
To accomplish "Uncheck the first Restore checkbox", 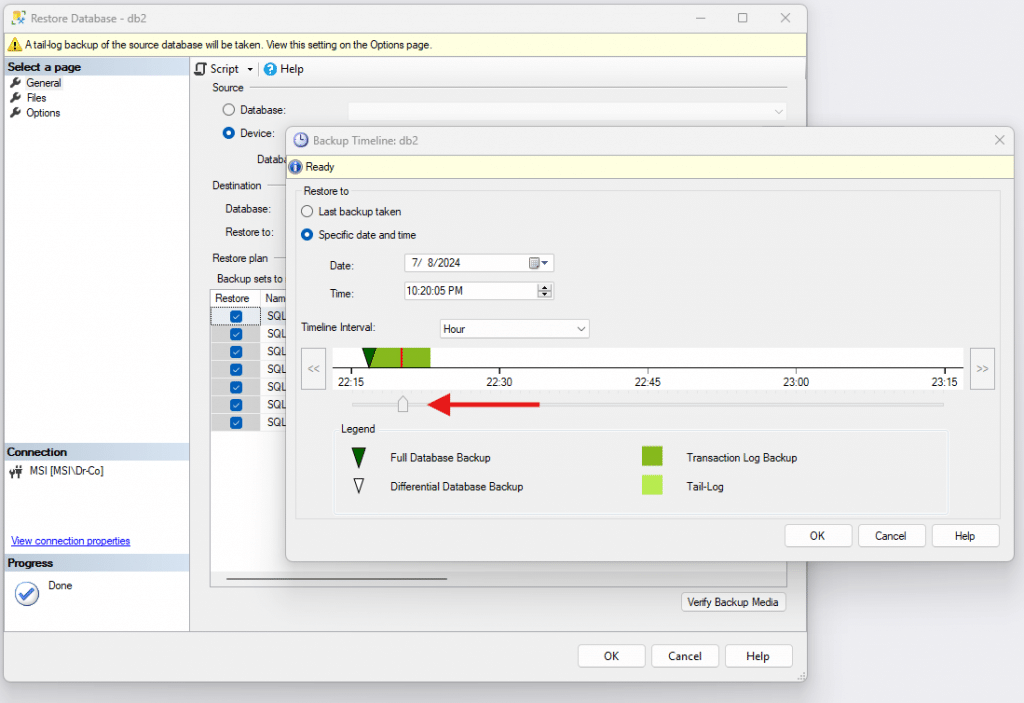I will 235,315.
